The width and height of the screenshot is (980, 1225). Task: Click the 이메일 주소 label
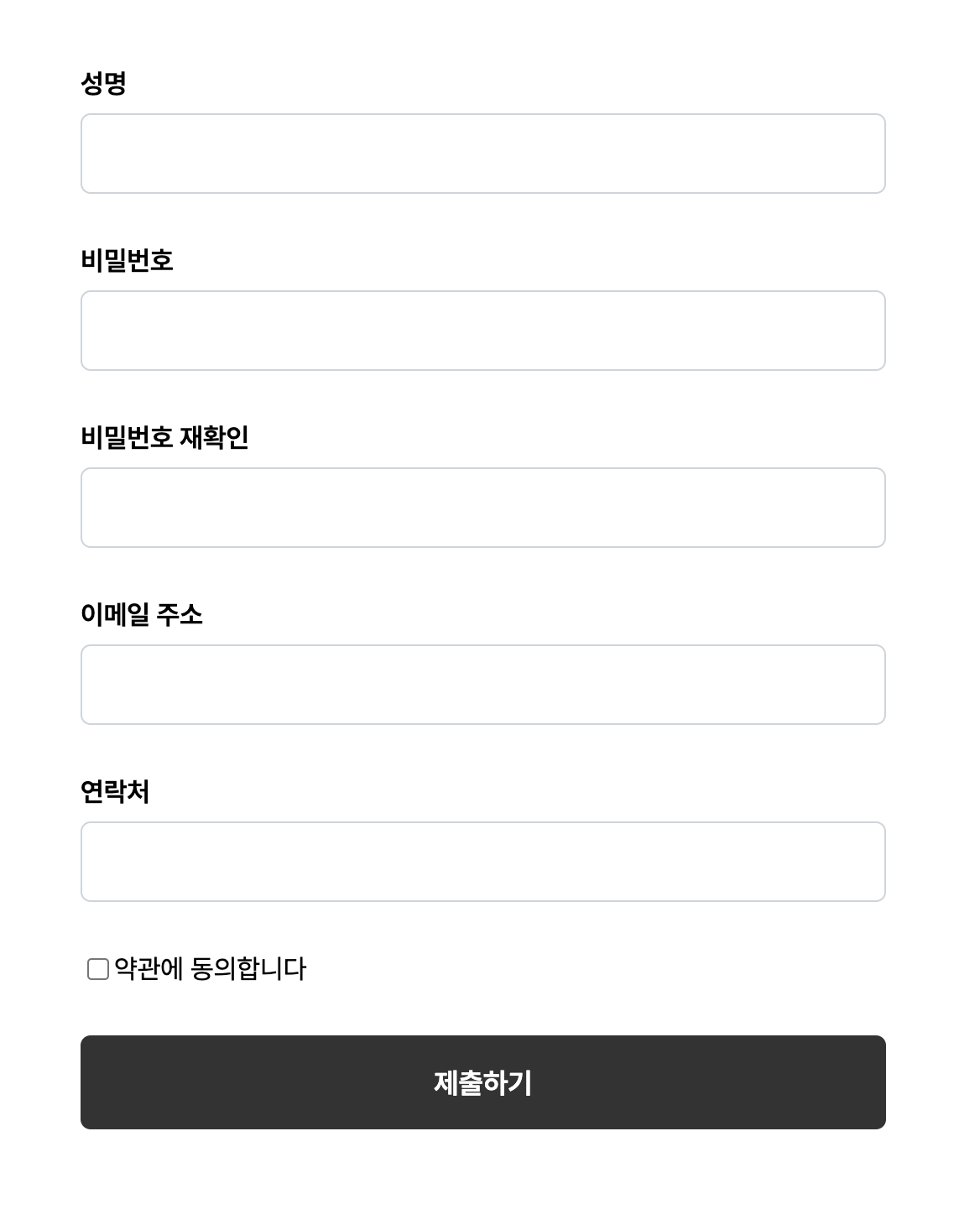coord(142,614)
